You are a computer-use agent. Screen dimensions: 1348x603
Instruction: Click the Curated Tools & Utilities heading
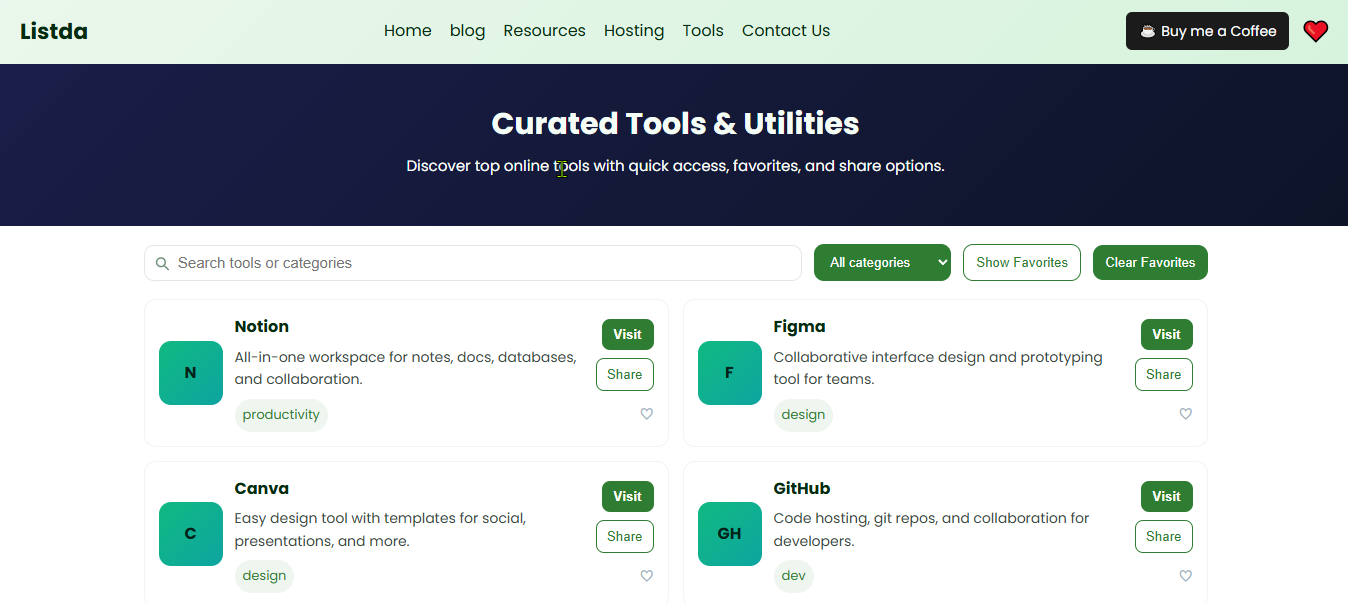pos(675,124)
